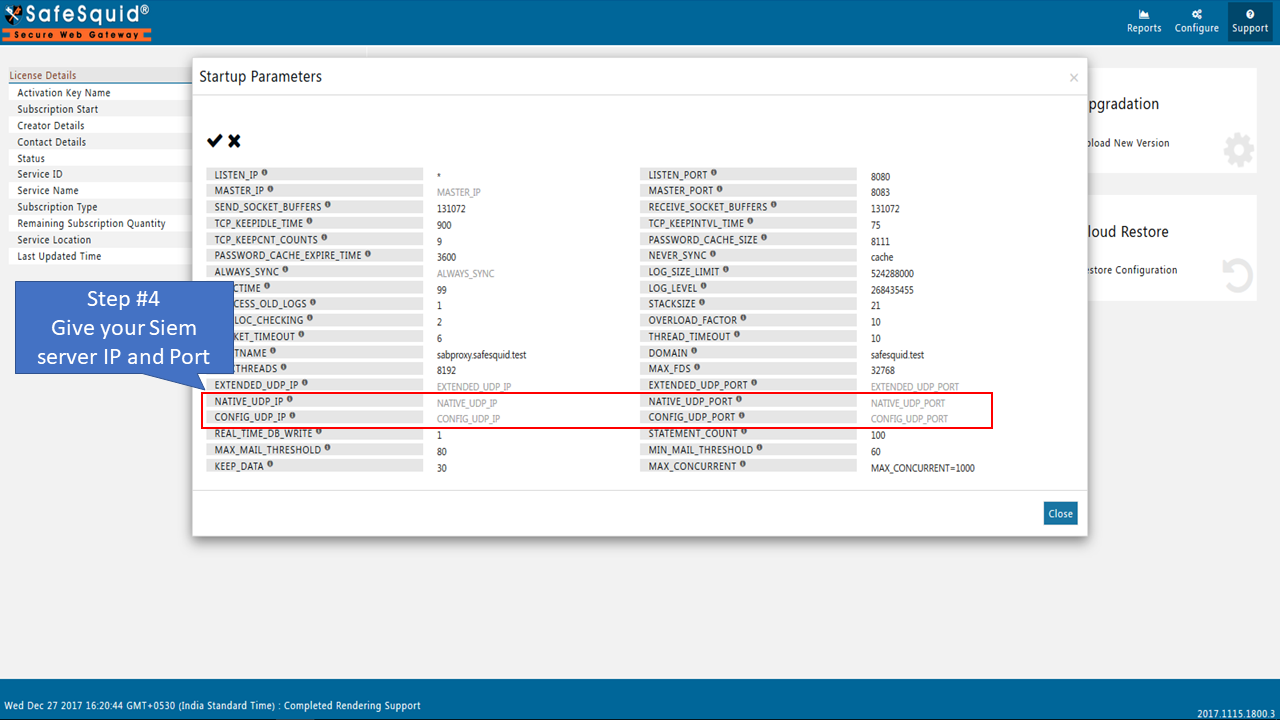1280x720 pixels.
Task: Click info icon beside LISTEN_IP
Action: [264, 174]
